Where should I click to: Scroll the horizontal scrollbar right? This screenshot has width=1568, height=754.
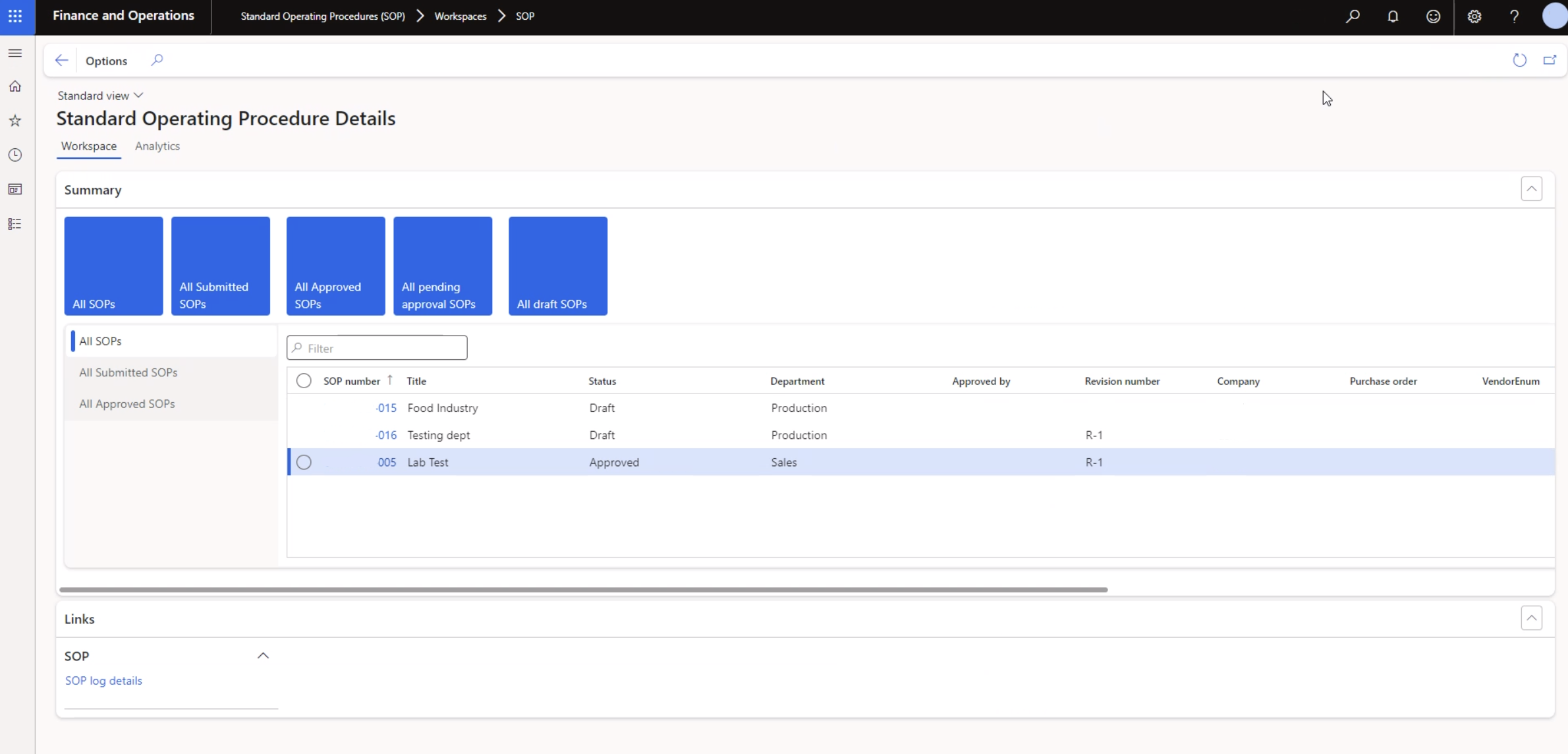[1300, 589]
